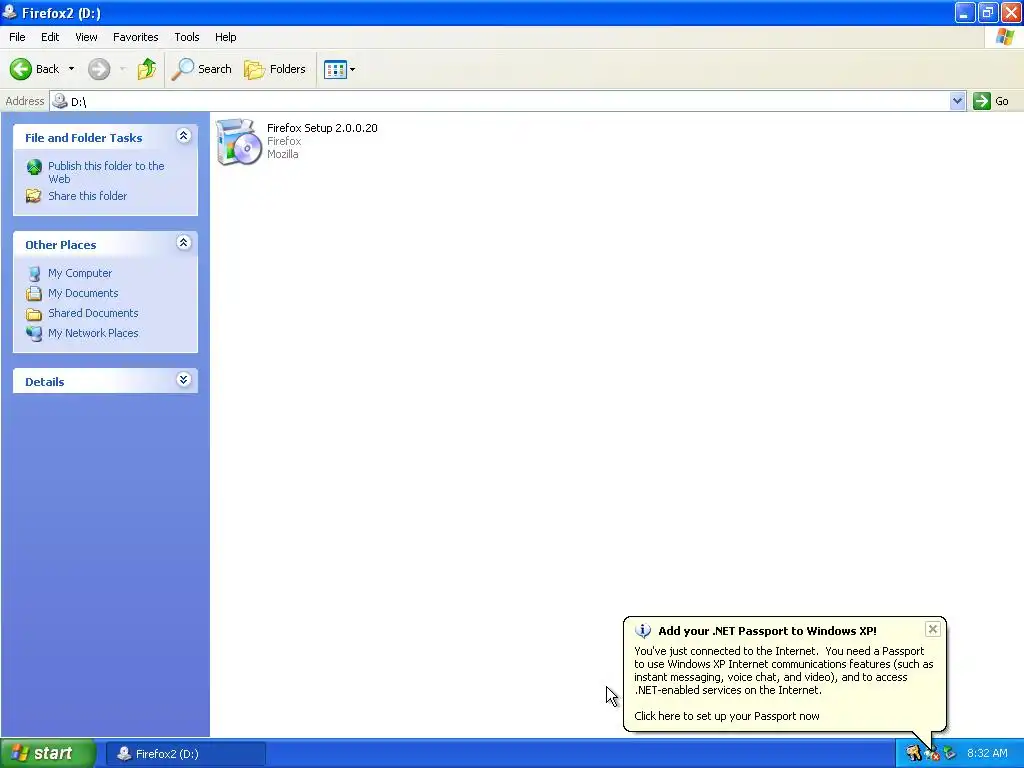The image size is (1024, 768).
Task: Click the Safely Remove Hardware tray icon
Action: pos(950,754)
